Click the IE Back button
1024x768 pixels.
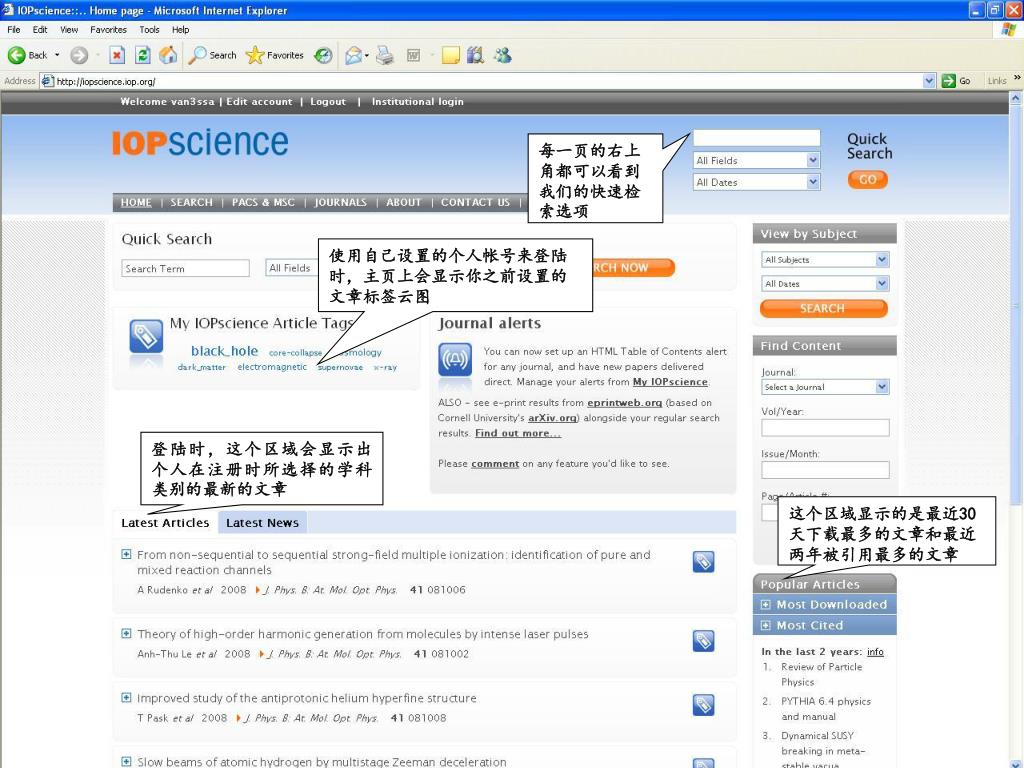(27, 56)
